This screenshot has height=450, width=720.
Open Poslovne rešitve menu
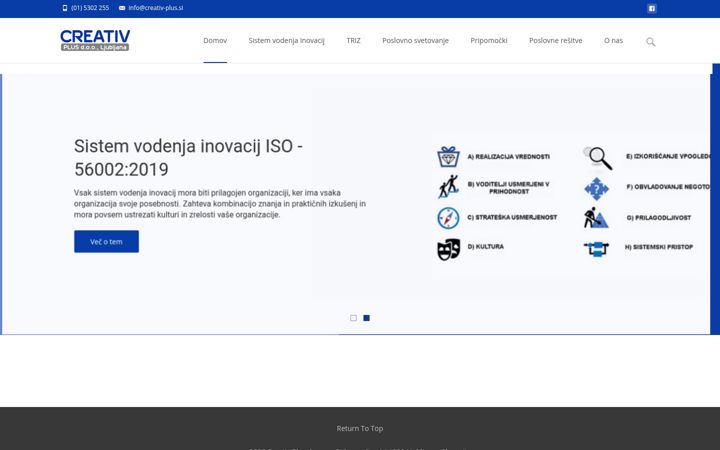tap(556, 40)
